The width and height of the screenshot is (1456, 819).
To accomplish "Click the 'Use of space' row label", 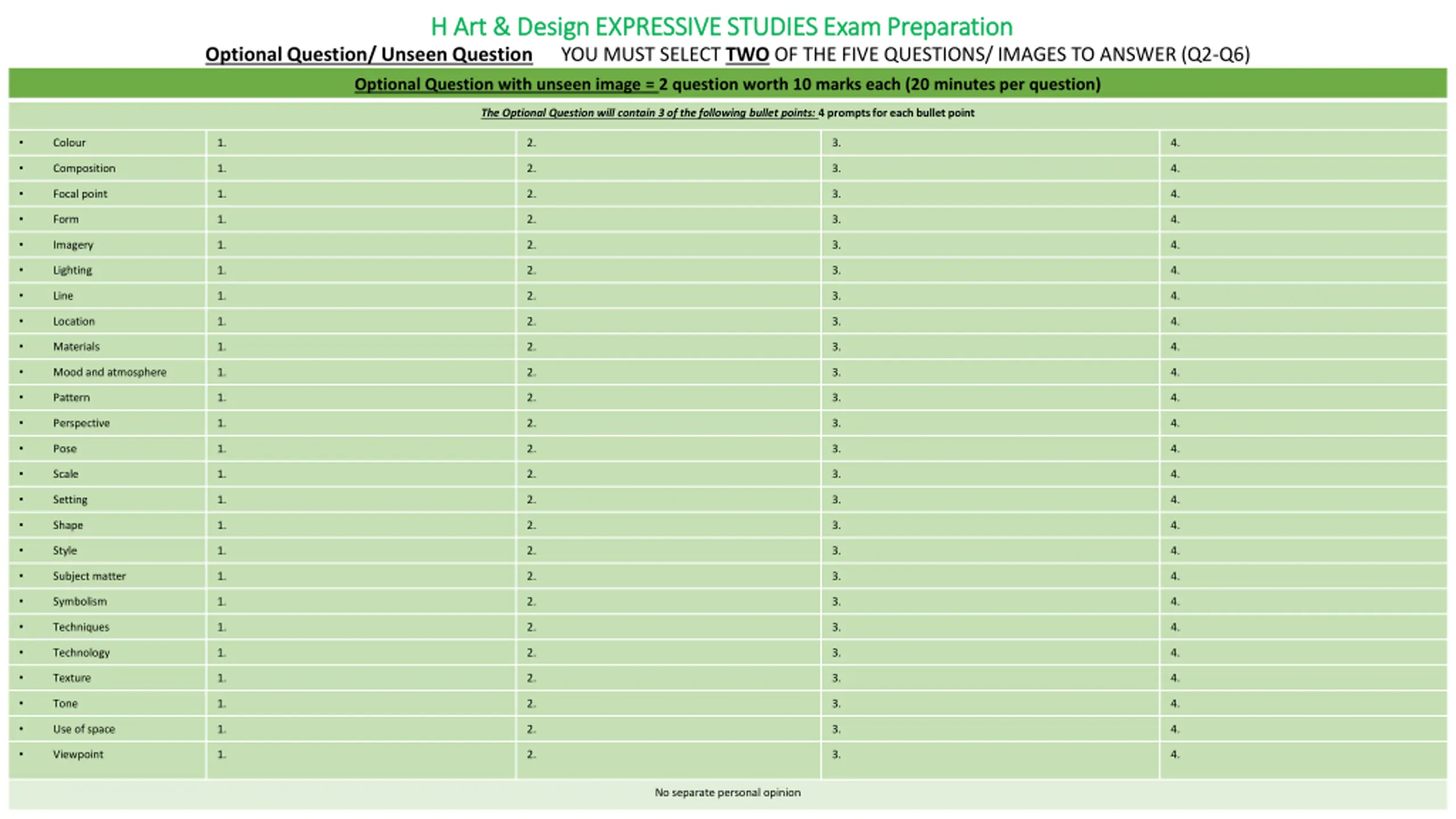I will click(84, 729).
